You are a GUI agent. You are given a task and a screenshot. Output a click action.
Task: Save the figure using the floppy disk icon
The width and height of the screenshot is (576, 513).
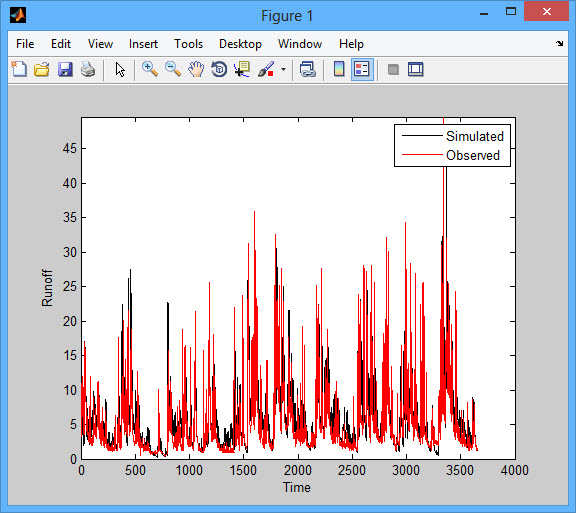(x=65, y=69)
